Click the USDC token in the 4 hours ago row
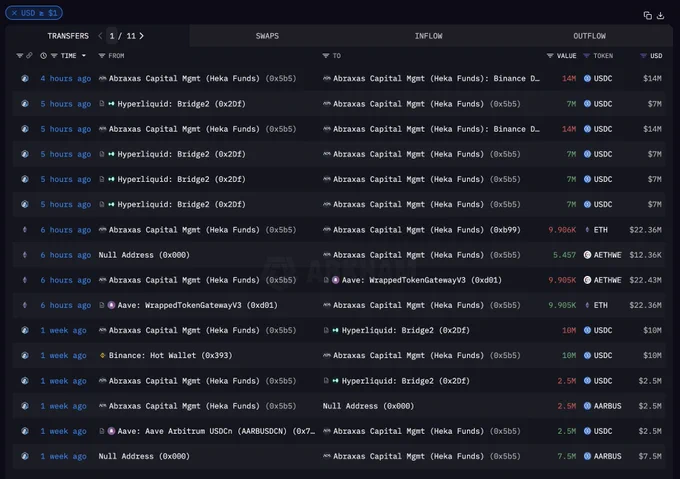The image size is (680, 479). click(x=598, y=78)
